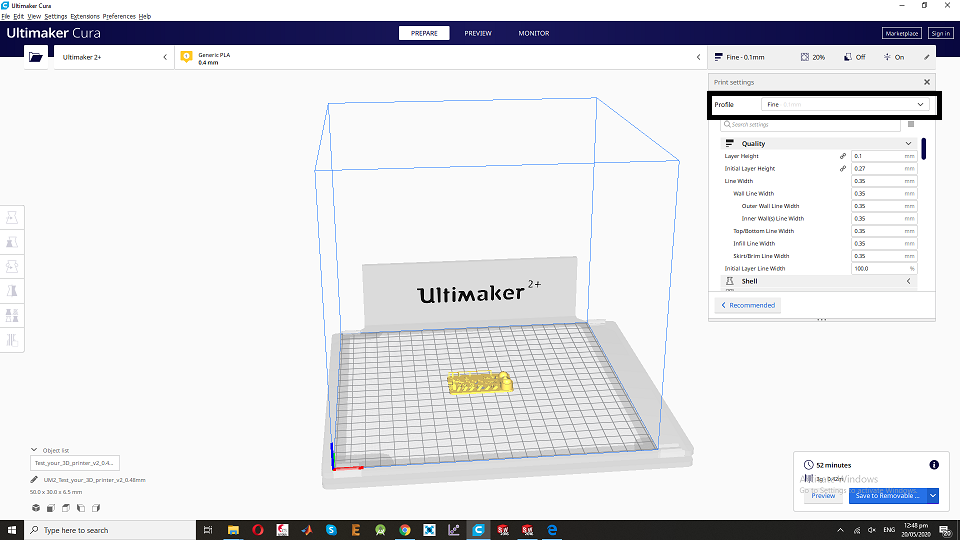This screenshot has width=960, height=540.
Task: Switch to front view cube icon
Action: click(51, 508)
